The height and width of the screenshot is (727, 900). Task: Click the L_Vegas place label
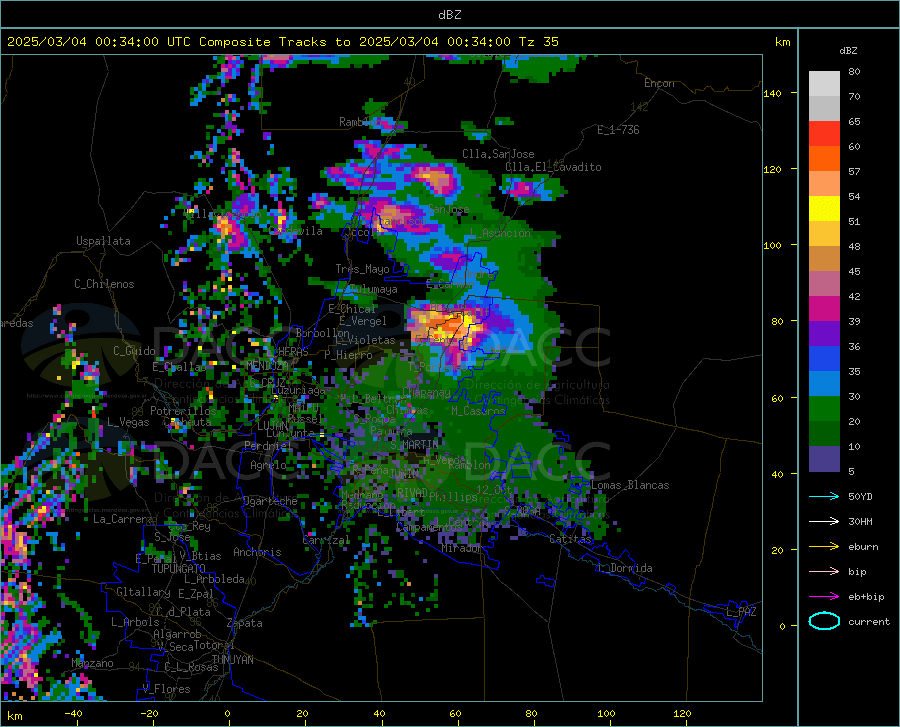point(128,422)
